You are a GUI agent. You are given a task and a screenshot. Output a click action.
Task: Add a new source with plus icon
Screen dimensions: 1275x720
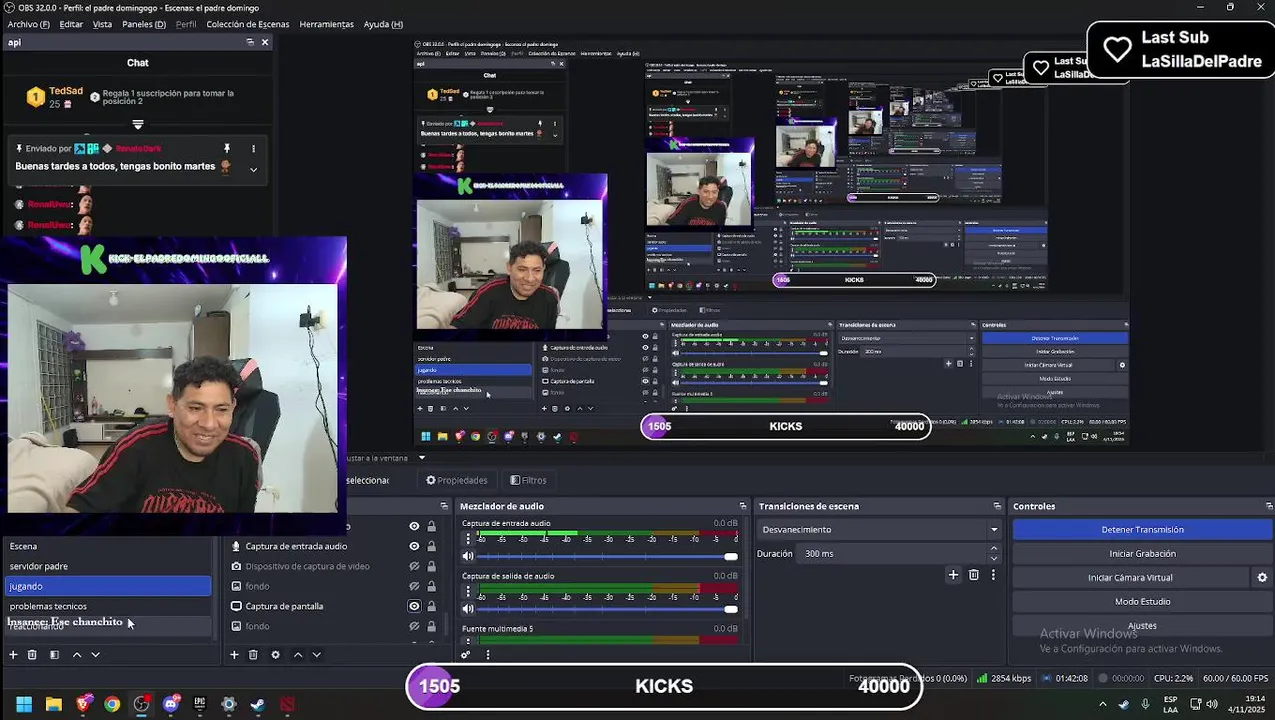coord(234,655)
